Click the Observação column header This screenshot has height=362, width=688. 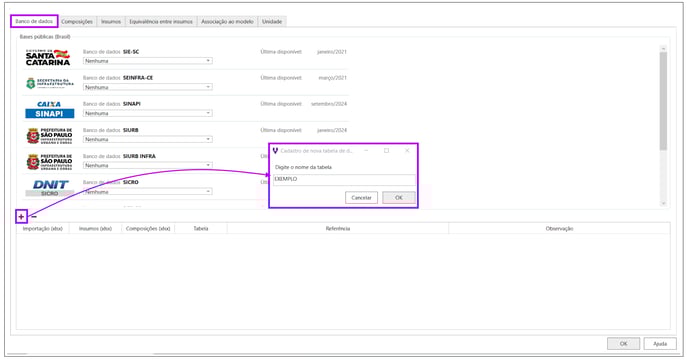click(x=559, y=229)
